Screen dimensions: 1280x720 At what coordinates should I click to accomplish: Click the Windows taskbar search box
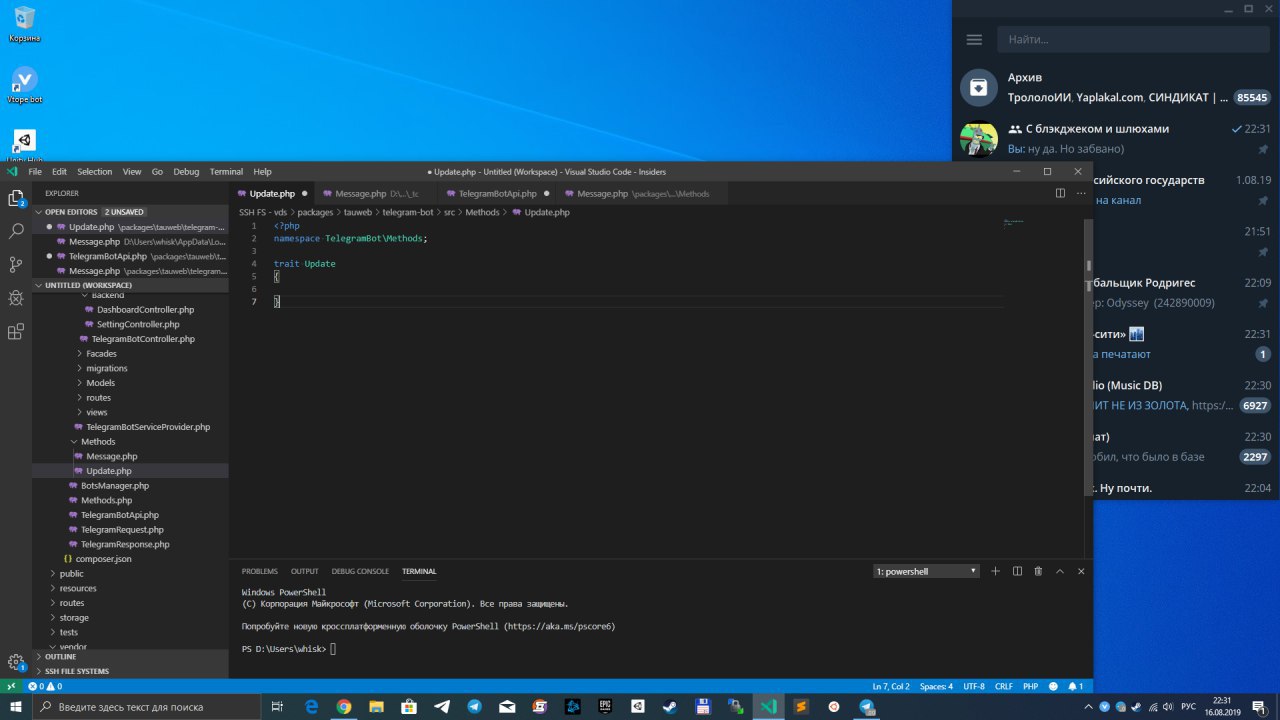tap(147, 706)
